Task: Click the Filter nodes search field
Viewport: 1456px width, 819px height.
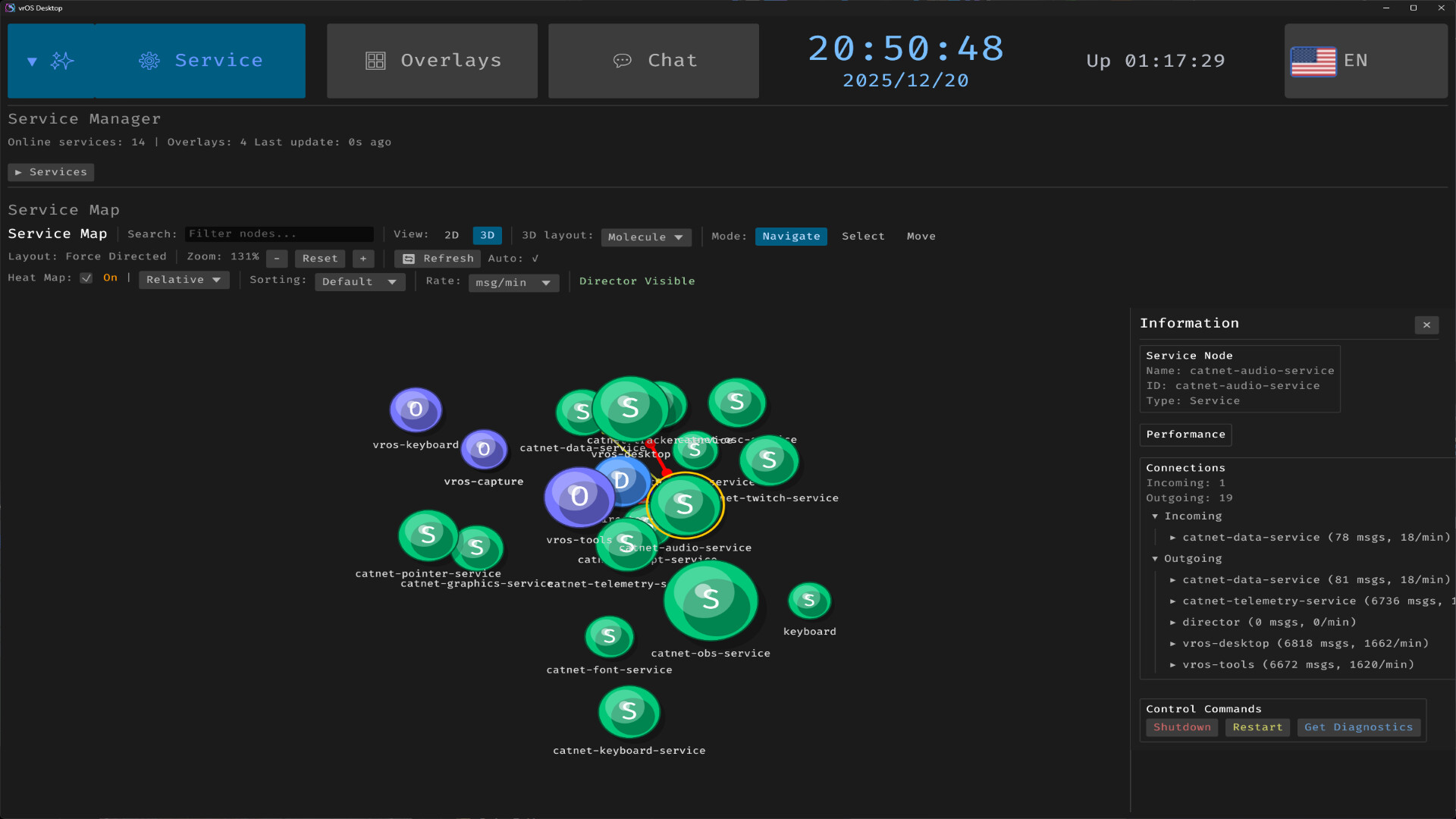Action: point(279,234)
